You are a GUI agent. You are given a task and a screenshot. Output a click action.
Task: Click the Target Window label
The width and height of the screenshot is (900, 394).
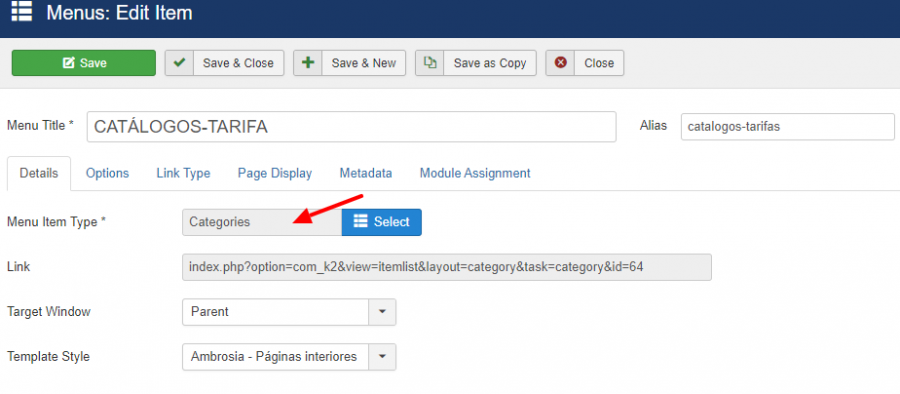(x=49, y=312)
